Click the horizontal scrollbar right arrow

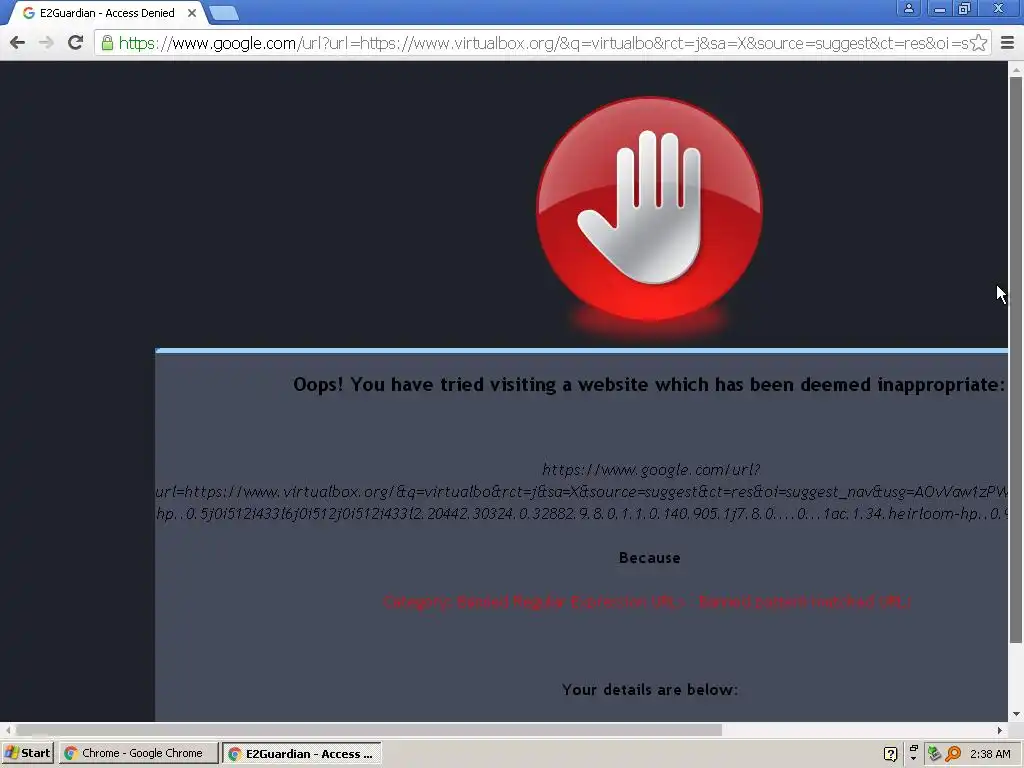tap(999, 730)
